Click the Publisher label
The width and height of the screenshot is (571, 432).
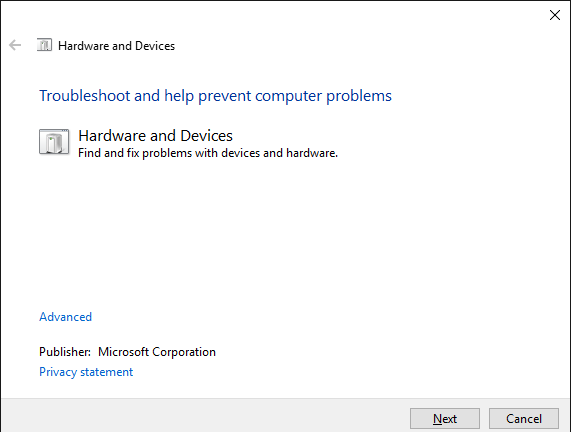click(x=65, y=352)
